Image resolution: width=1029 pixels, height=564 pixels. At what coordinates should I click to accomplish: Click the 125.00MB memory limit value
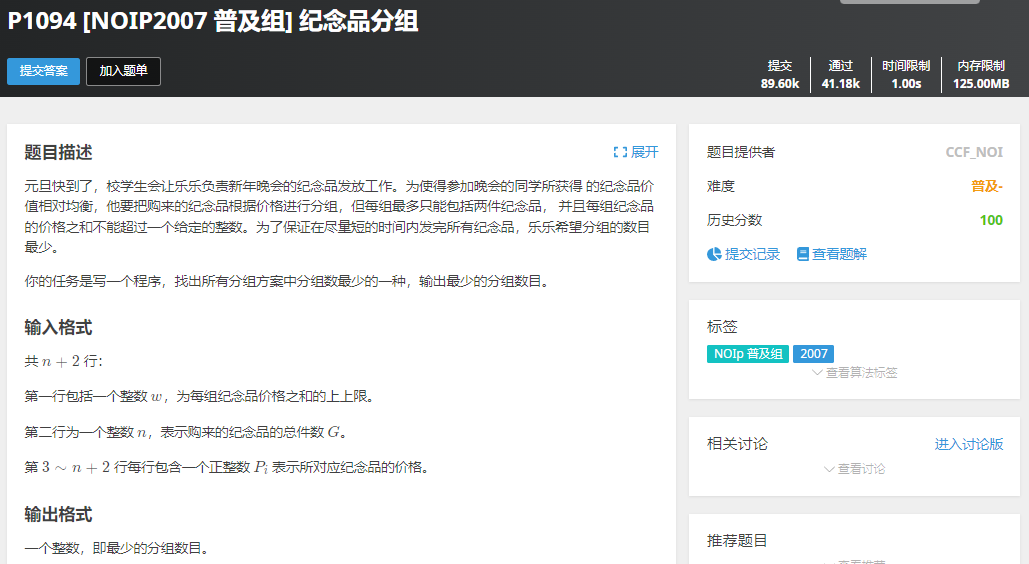point(981,84)
